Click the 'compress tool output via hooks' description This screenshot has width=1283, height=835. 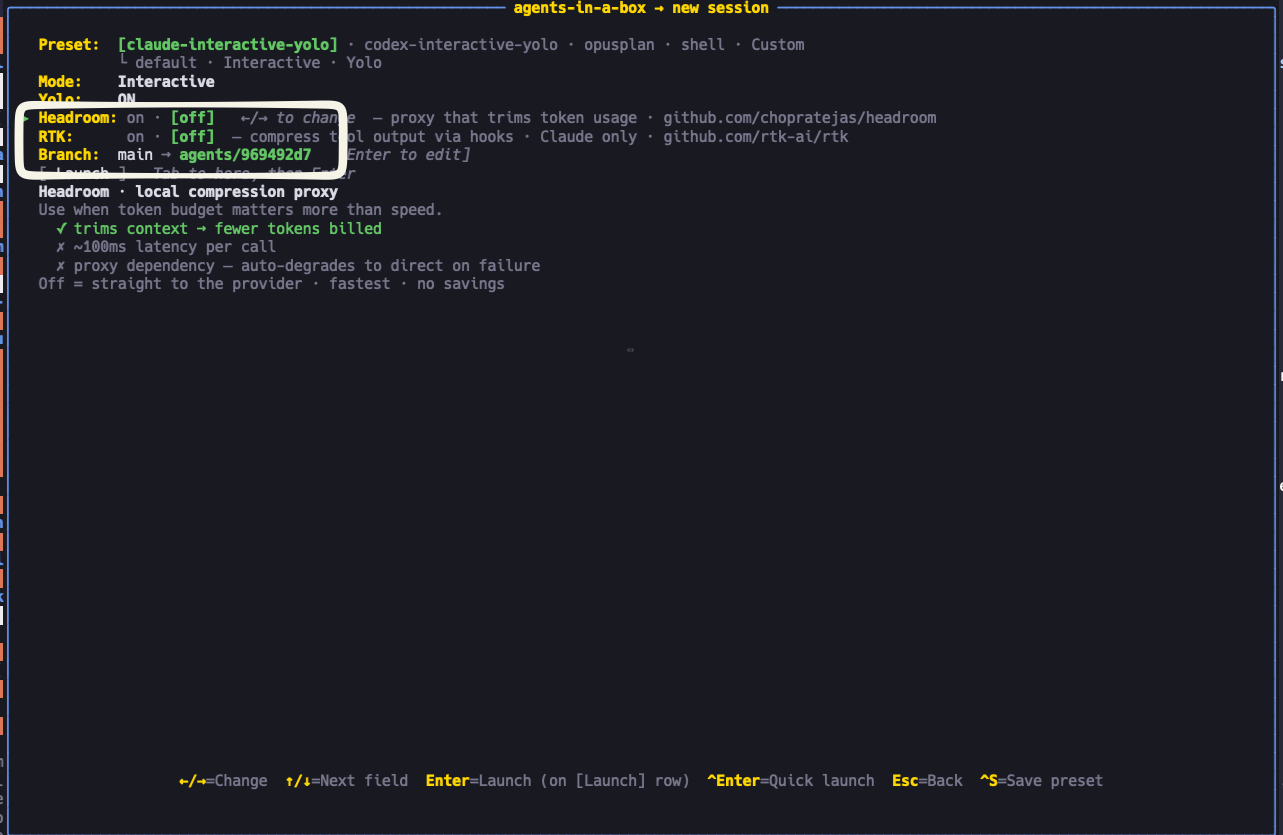point(381,137)
